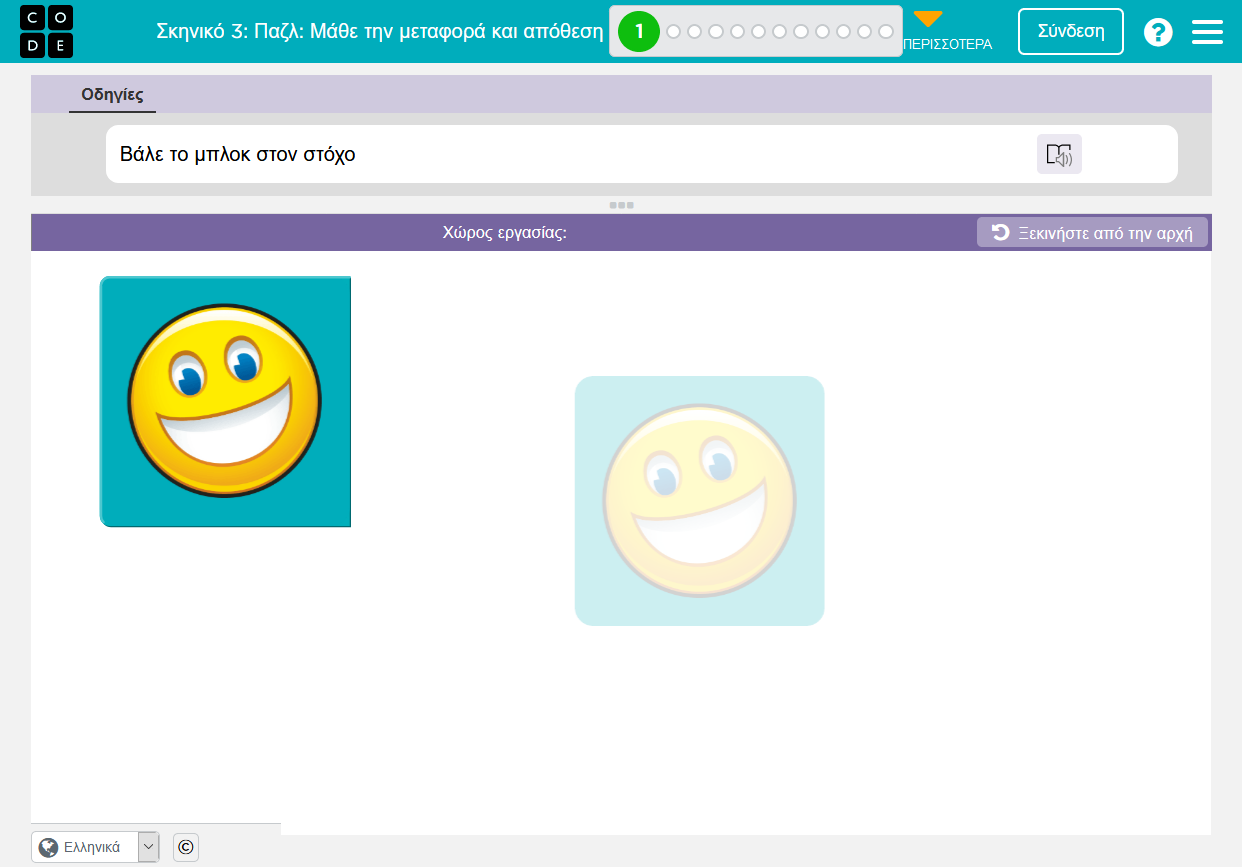Click the Code.org logo

pos(46,31)
